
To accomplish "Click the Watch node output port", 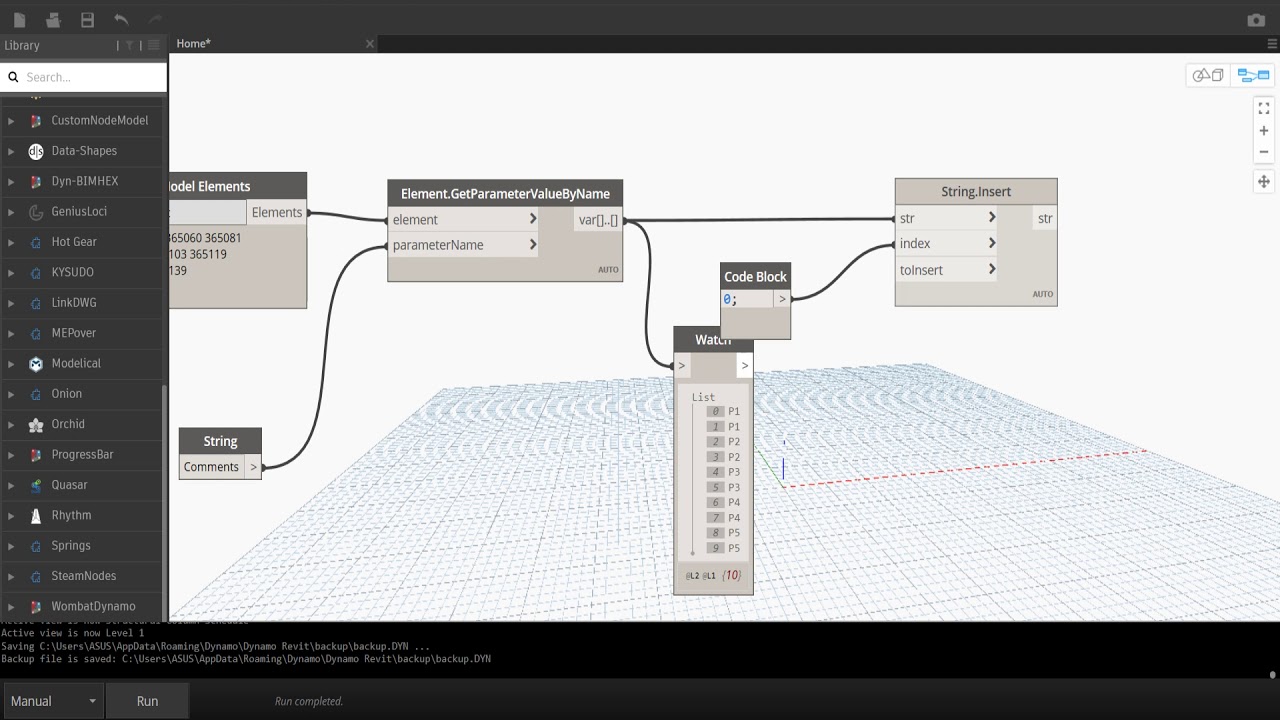I will pos(744,366).
